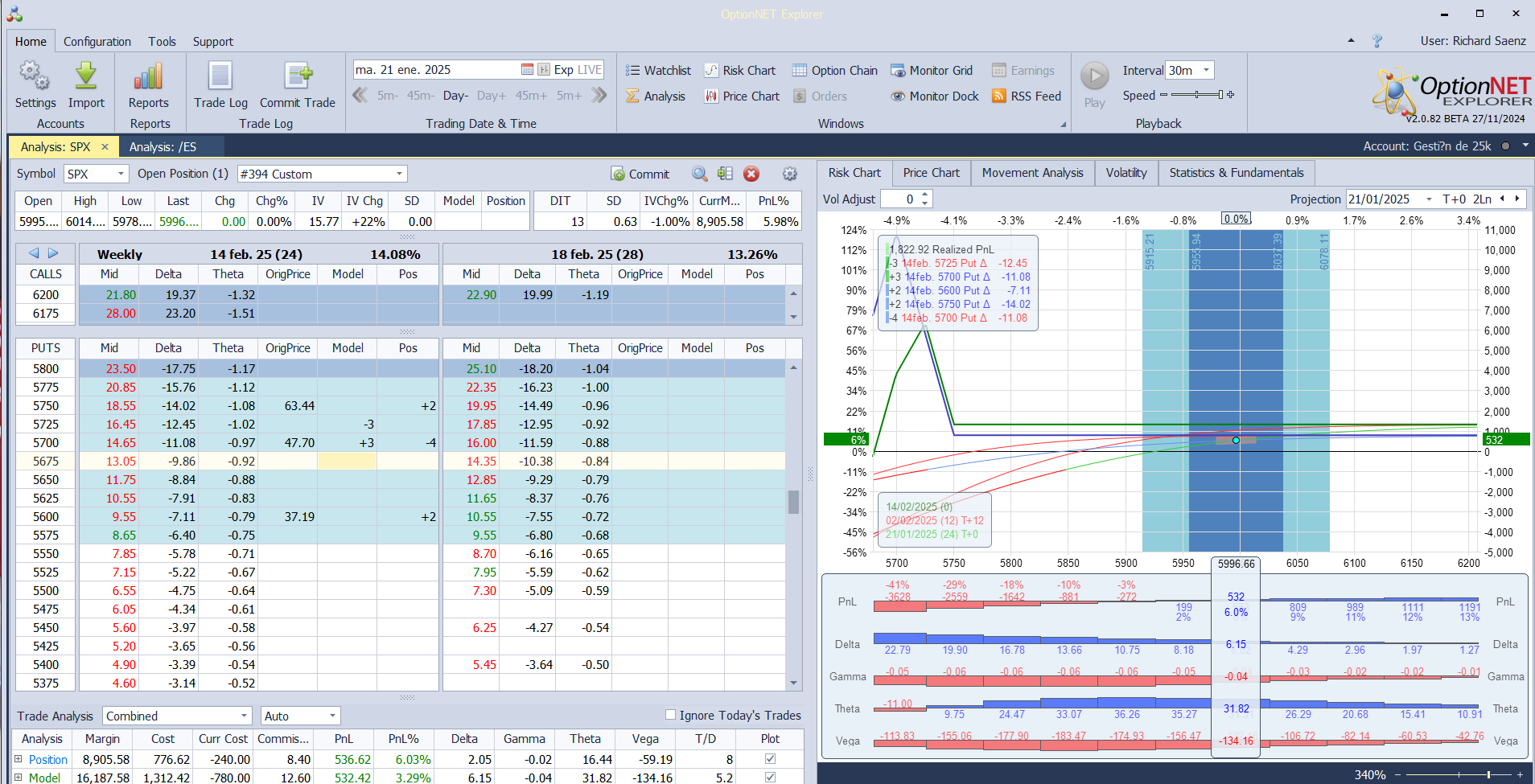Click the help question mark icon
This screenshot has width=1535, height=784.
click(1377, 41)
